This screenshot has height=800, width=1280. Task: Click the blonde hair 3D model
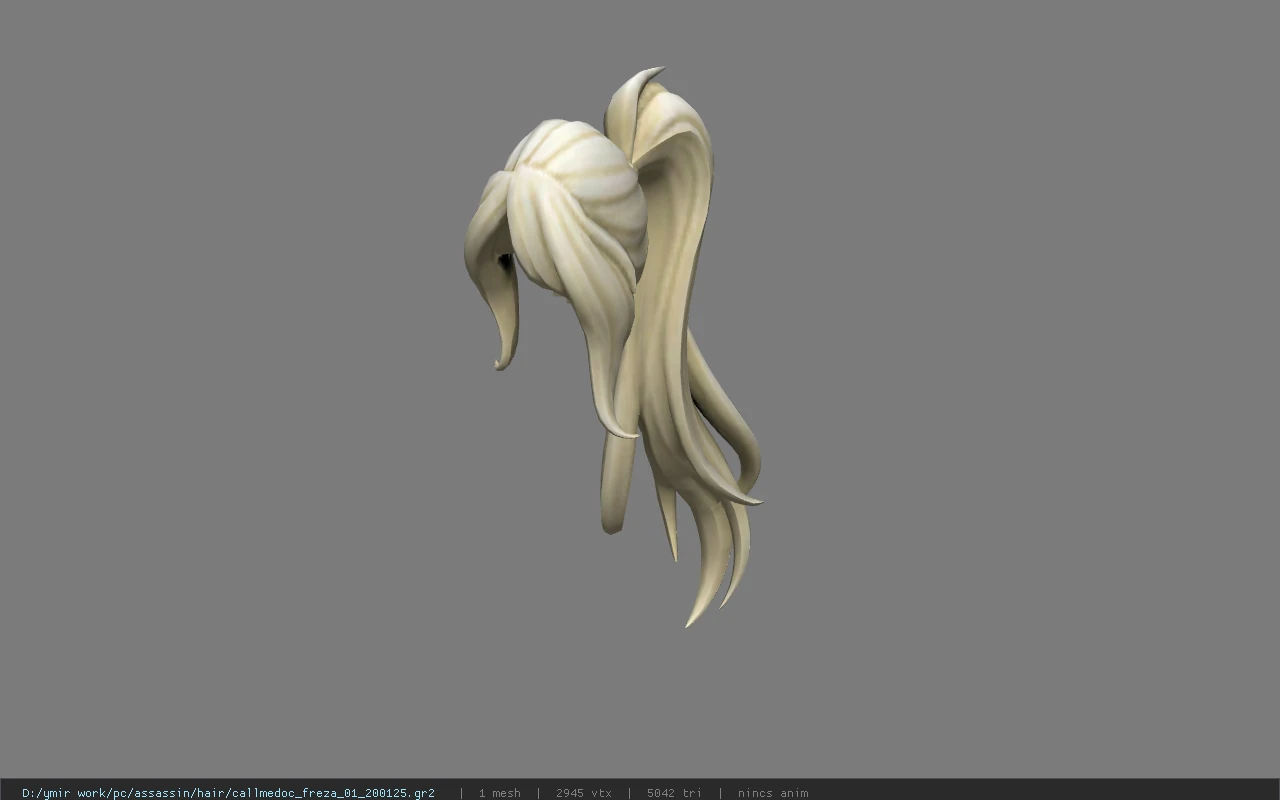[x=612, y=346]
